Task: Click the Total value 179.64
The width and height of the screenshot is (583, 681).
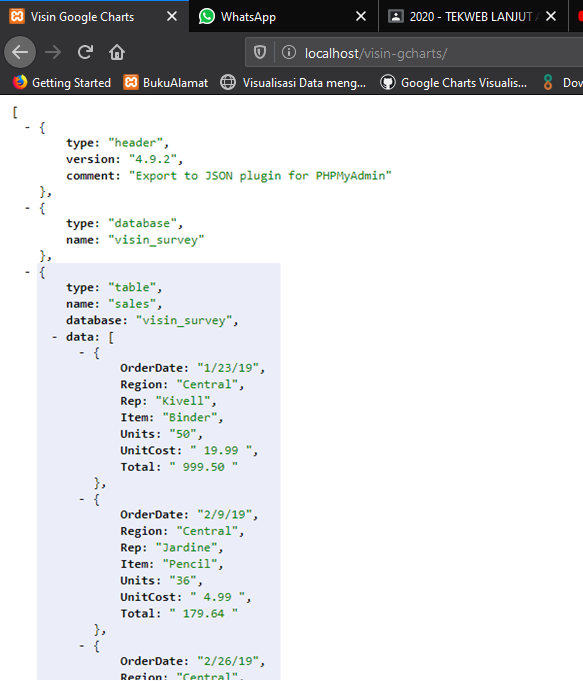Action: point(203,614)
